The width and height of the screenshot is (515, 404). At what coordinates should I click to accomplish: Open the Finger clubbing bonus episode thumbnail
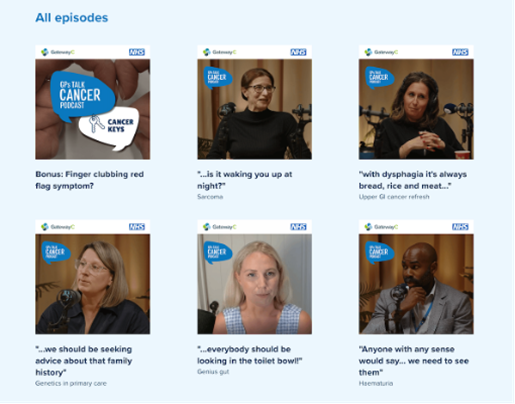(x=93, y=102)
